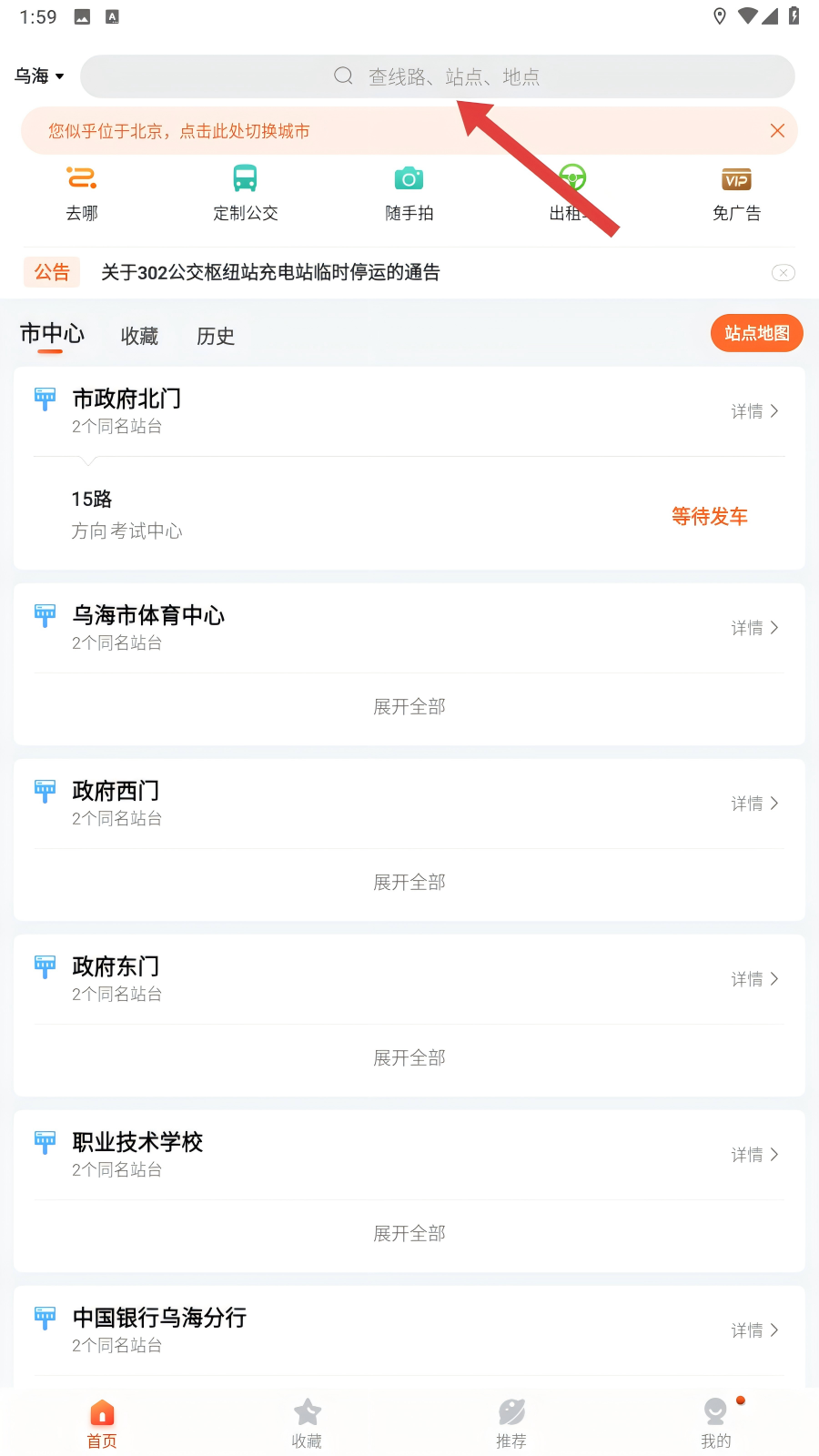Open the 免广告 VIP icon
Screen dimensions: 819x1456
click(736, 178)
